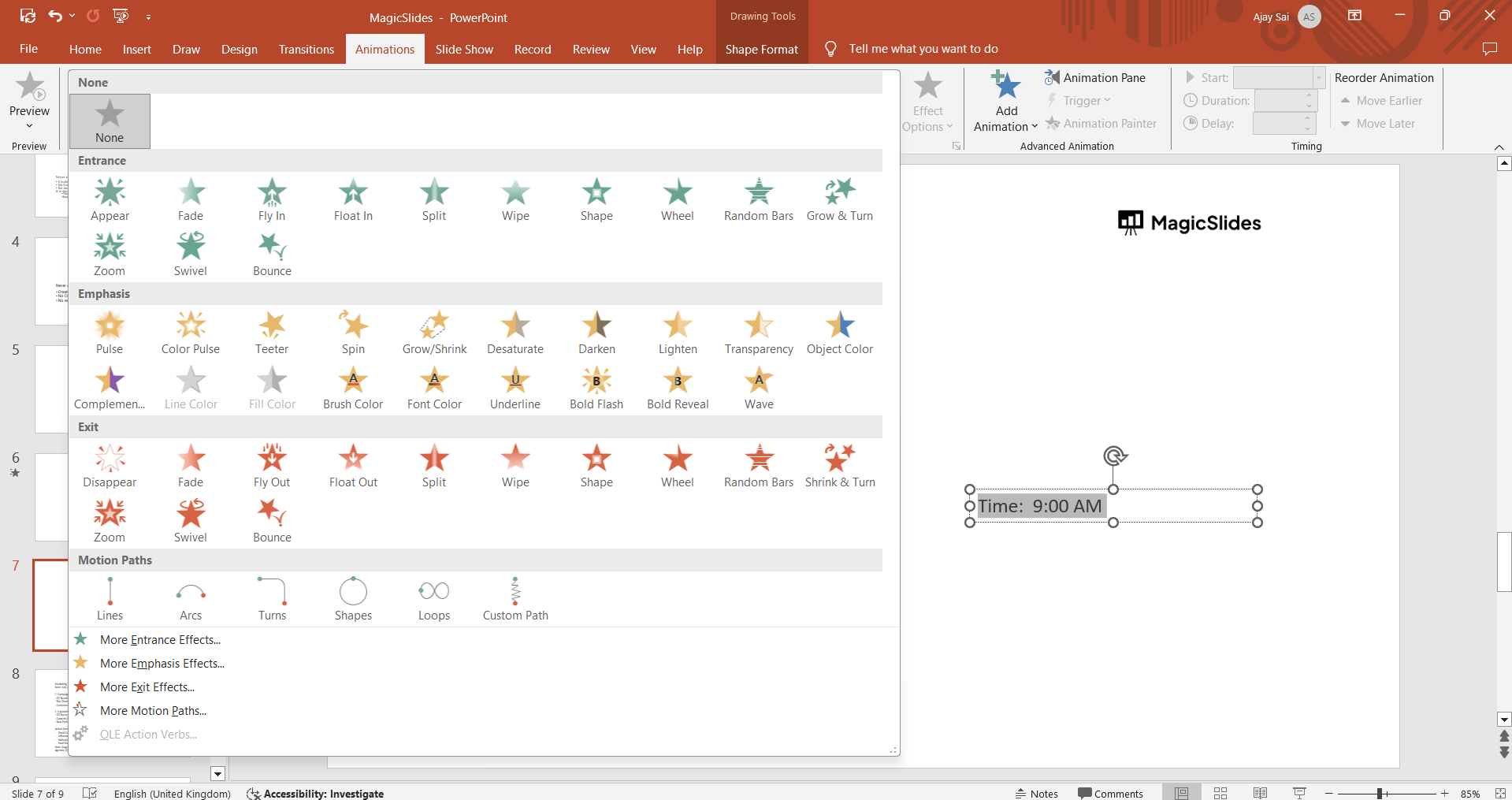
Task: Select the entrance Zoom animation
Action: [110, 255]
